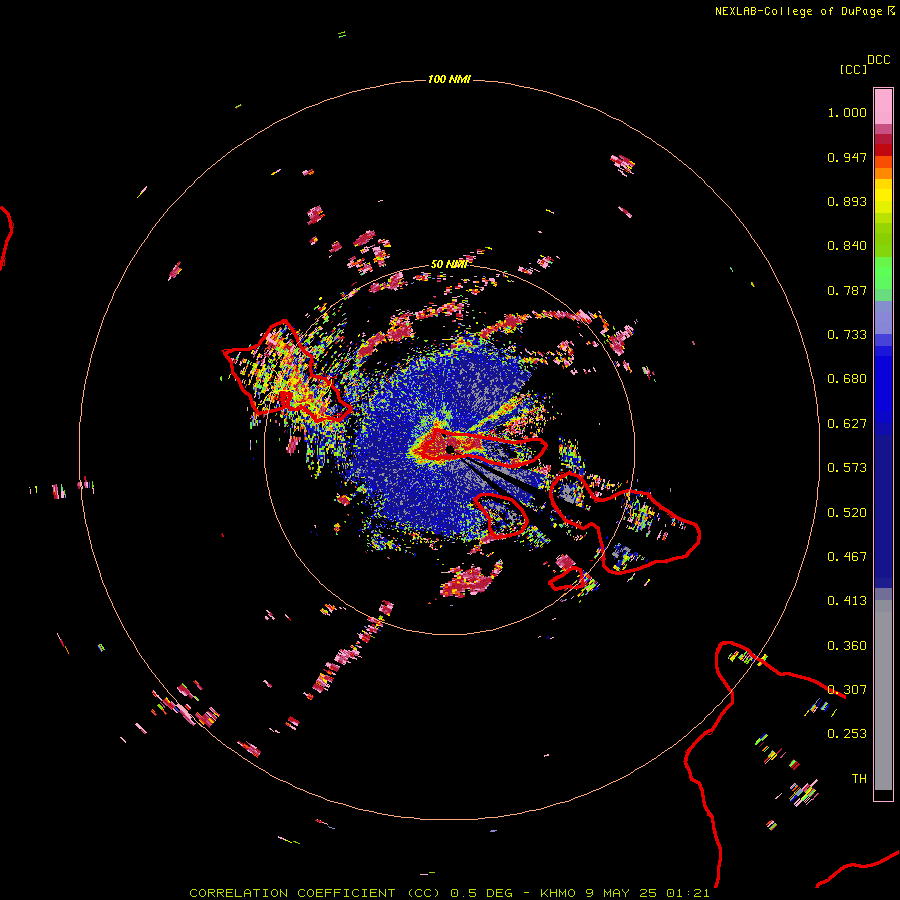Click the TH label on the color scale
The image size is (900, 900).
[859, 779]
